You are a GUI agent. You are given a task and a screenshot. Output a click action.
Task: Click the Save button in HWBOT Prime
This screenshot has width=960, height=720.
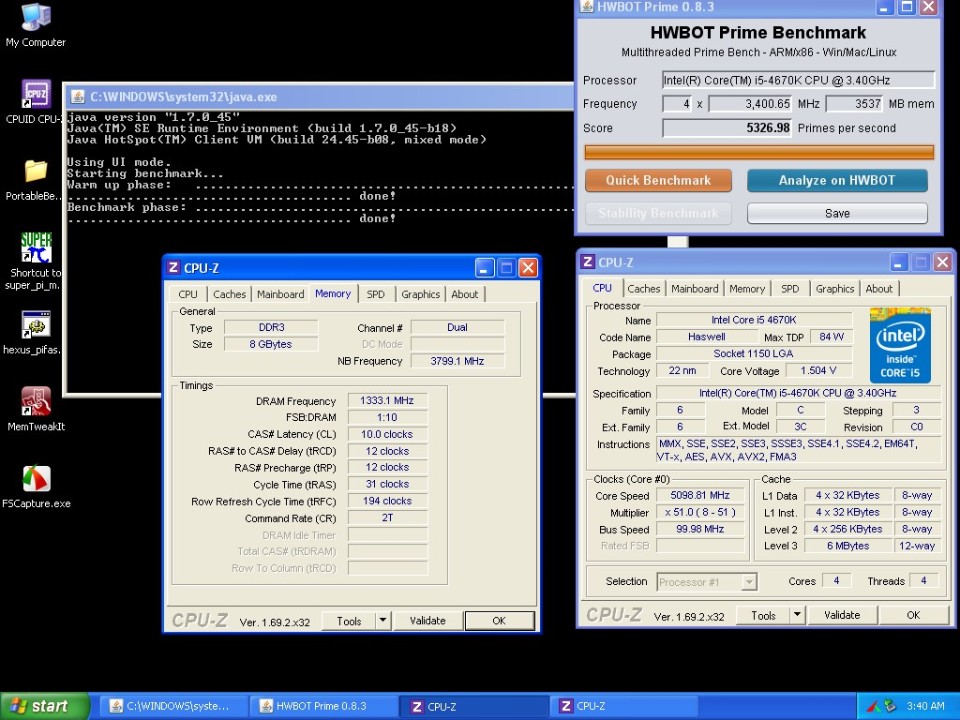[x=837, y=213]
